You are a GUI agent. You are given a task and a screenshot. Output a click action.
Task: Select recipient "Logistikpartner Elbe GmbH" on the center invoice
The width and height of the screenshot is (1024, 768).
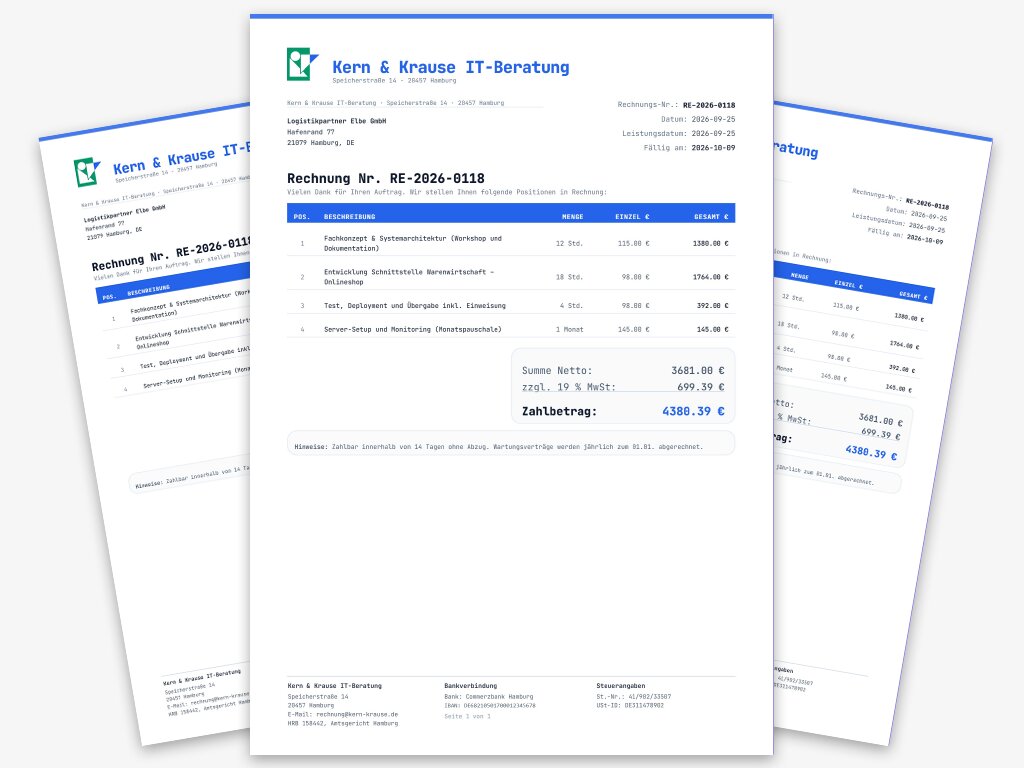tap(337, 121)
